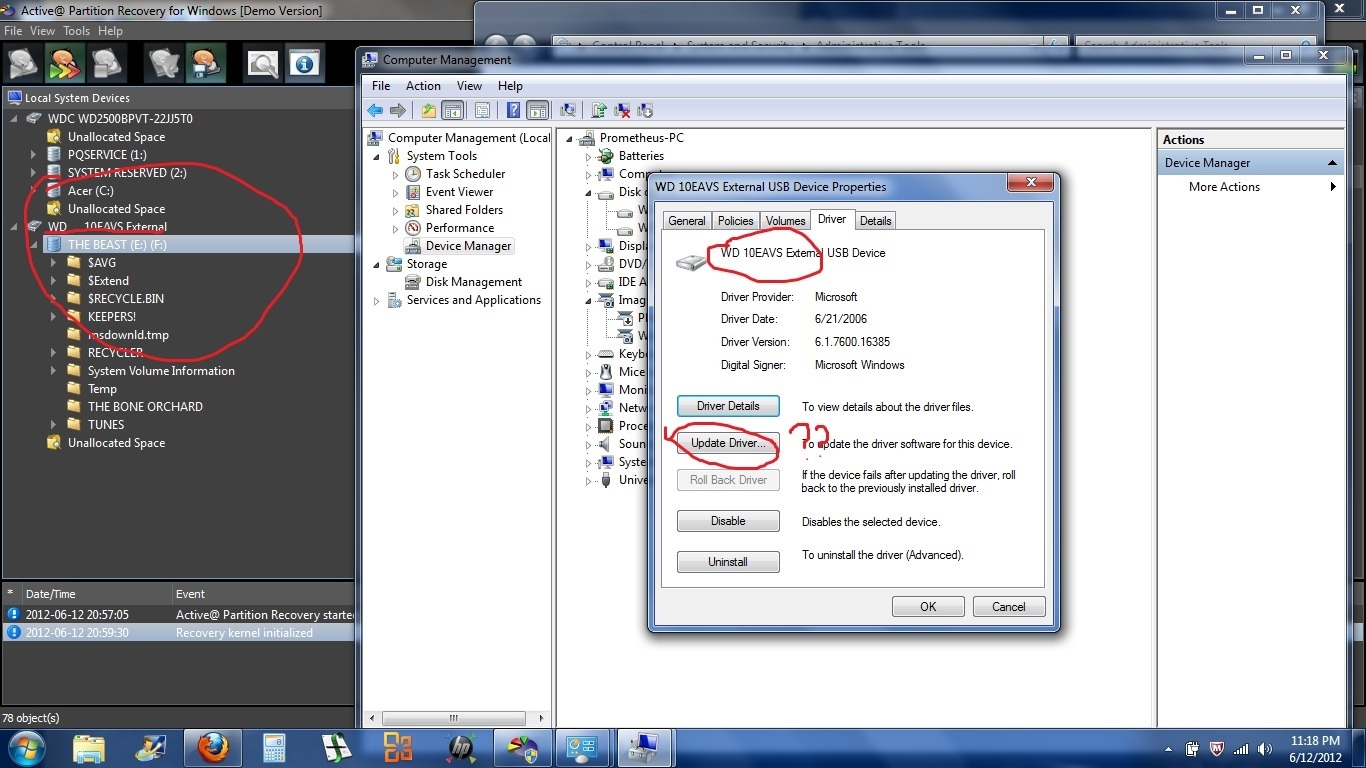Expand Services and Applications node
Image resolution: width=1366 pixels, height=768 pixels.
click(377, 300)
